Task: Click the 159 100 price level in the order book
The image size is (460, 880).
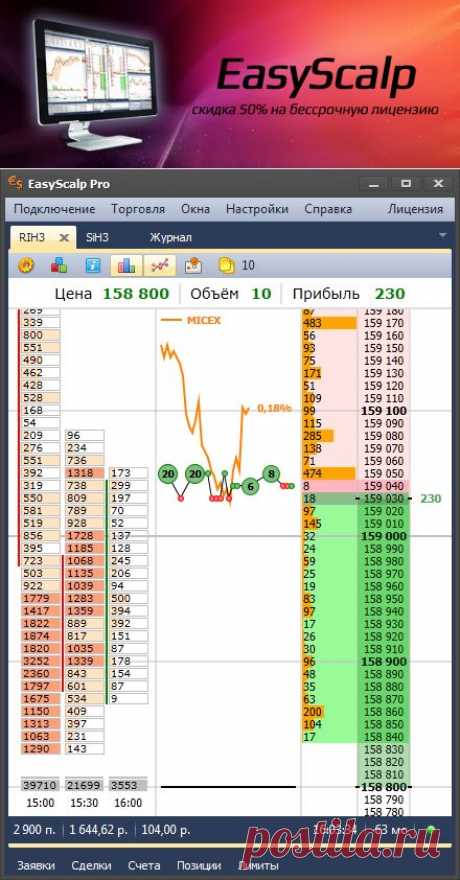Action: [385, 411]
